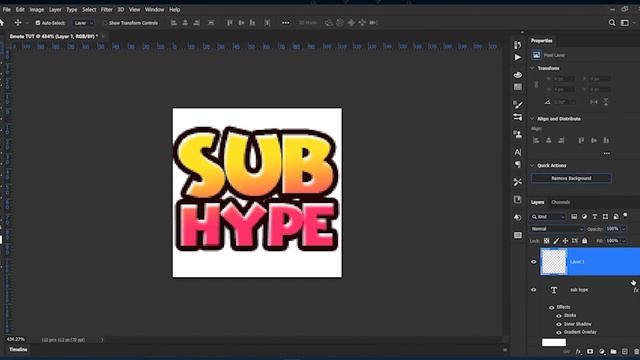This screenshot has height=360, width=640.
Task: Open the File menu
Action: 7,9
